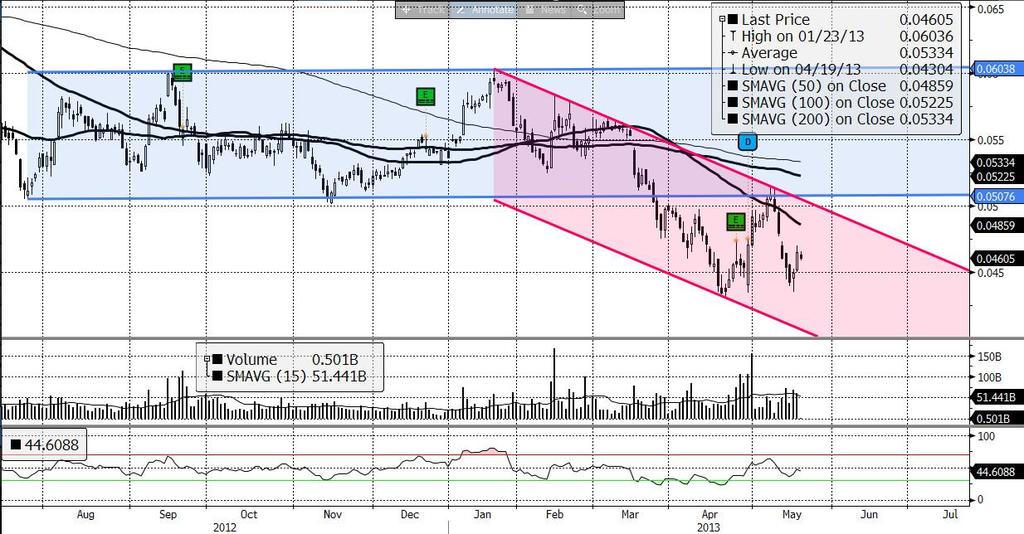Screen dimensions: 1024x534
Task: Click the green E earnings marker in December
Action: pos(426,97)
